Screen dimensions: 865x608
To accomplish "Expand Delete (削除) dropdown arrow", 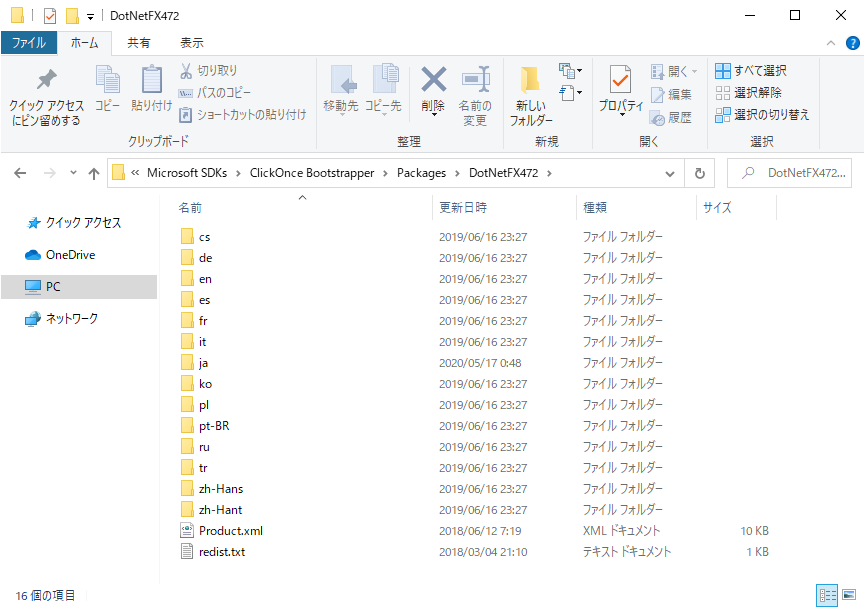I will pyautogui.click(x=434, y=114).
